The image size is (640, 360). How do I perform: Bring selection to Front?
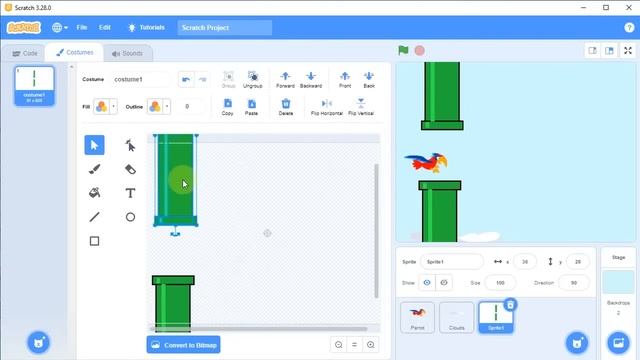(x=345, y=80)
